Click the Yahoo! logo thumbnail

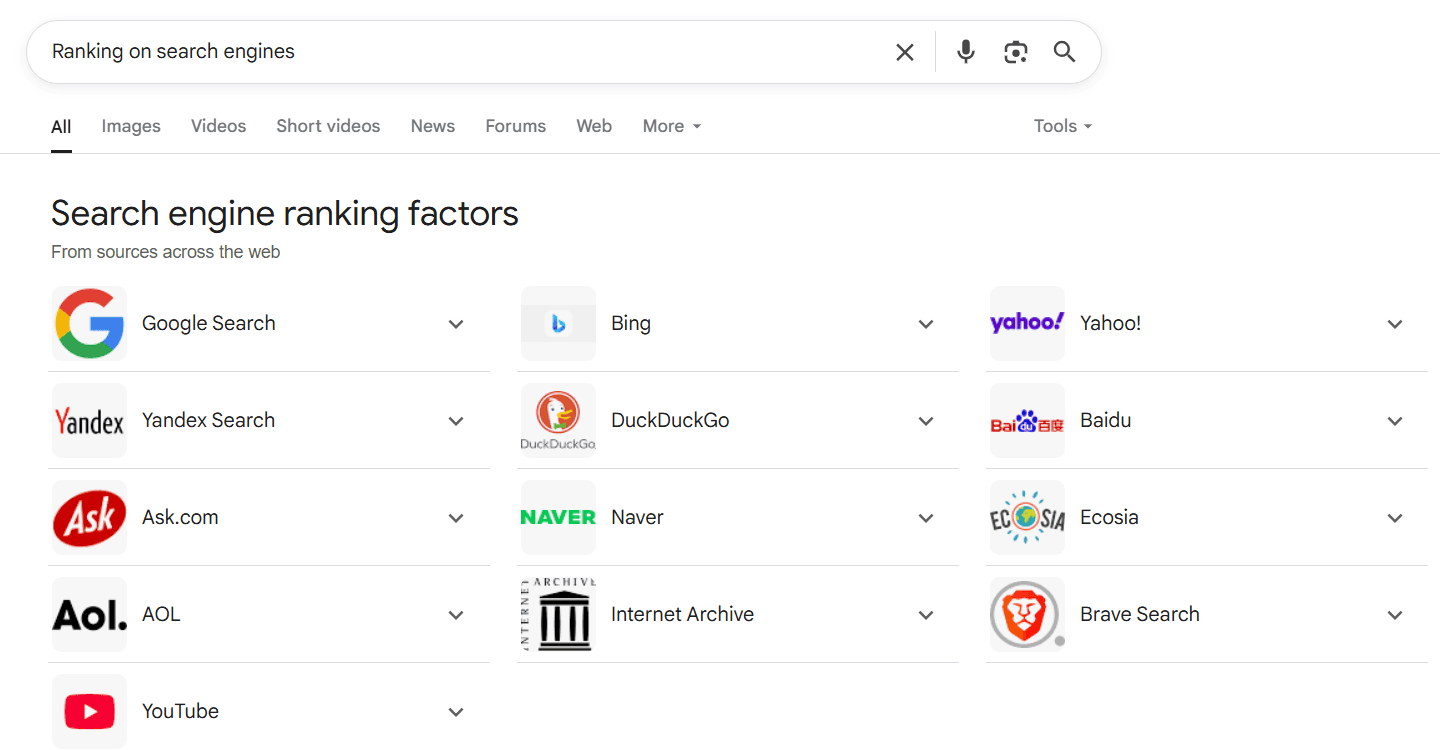point(1027,324)
